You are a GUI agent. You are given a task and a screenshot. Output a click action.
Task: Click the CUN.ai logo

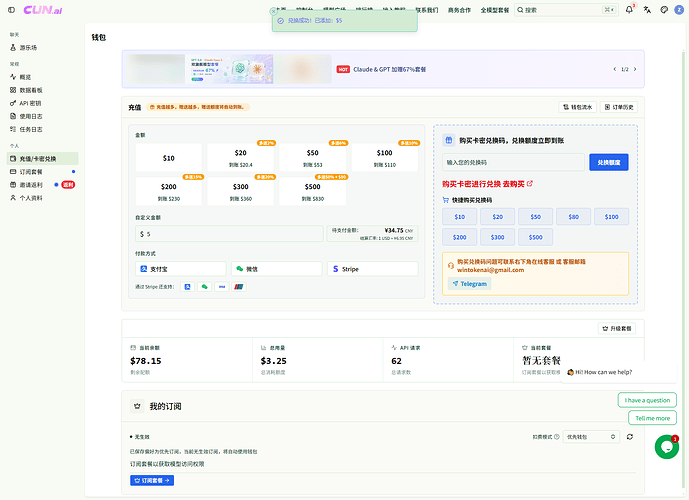click(x=43, y=10)
